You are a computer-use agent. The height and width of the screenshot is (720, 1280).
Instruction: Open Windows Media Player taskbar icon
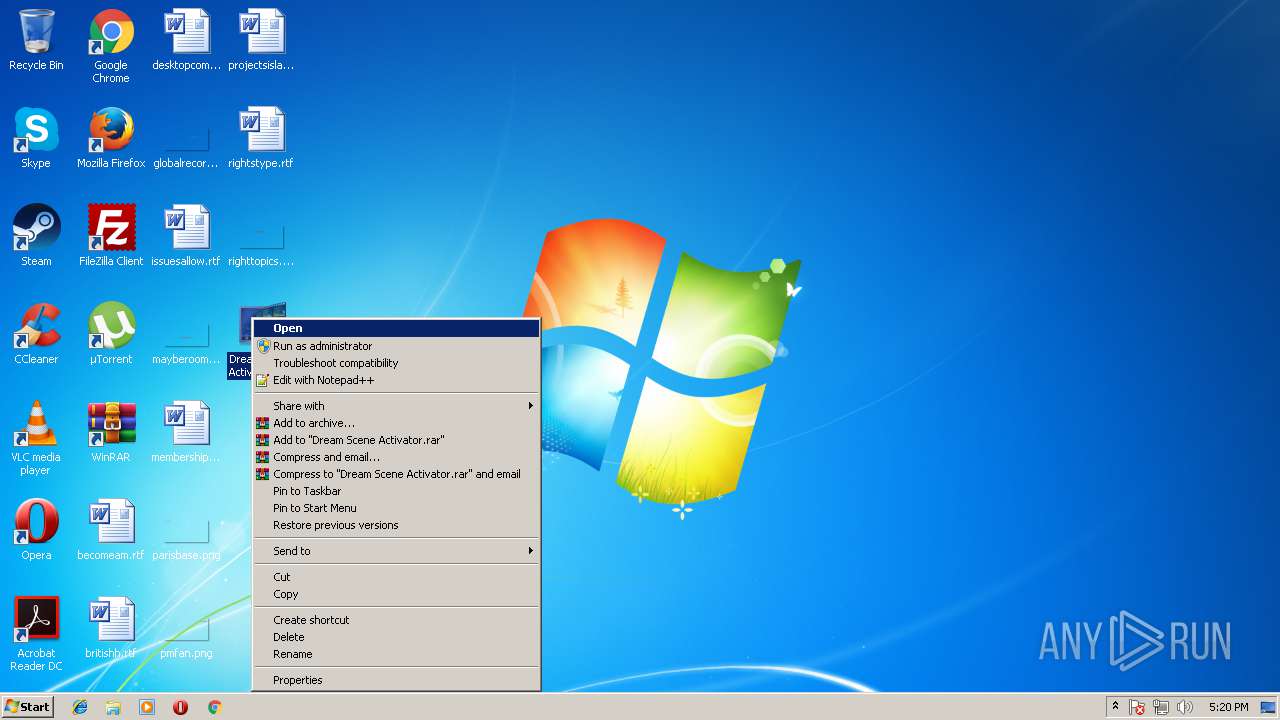[x=147, y=707]
